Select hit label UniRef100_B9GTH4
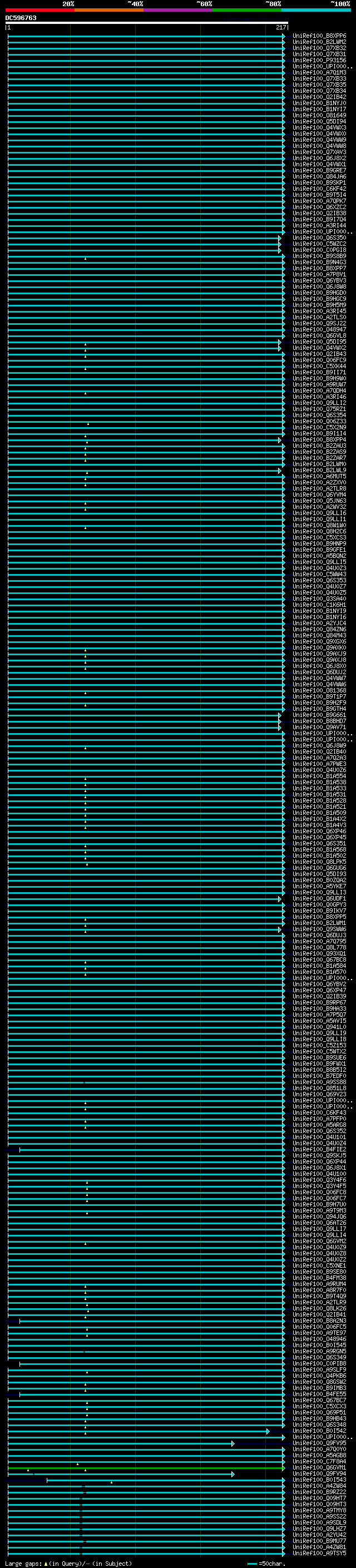 tap(319, 709)
